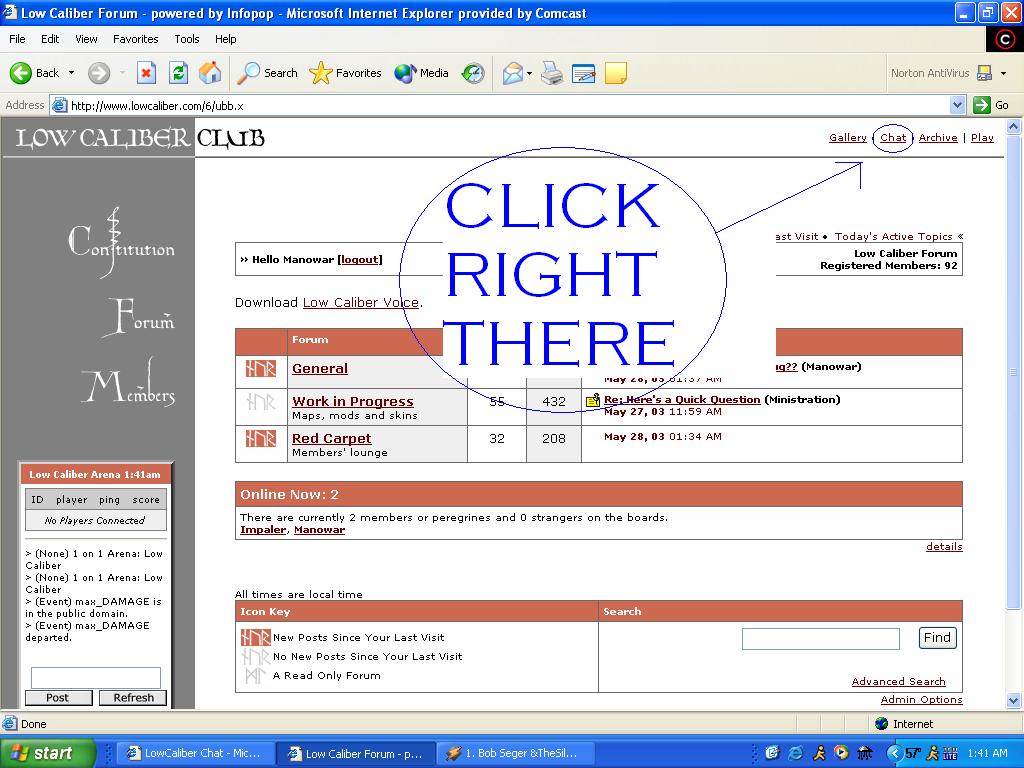Click the yellow note toolbar icon
The height and width of the screenshot is (768, 1024).
pyautogui.click(x=616, y=73)
